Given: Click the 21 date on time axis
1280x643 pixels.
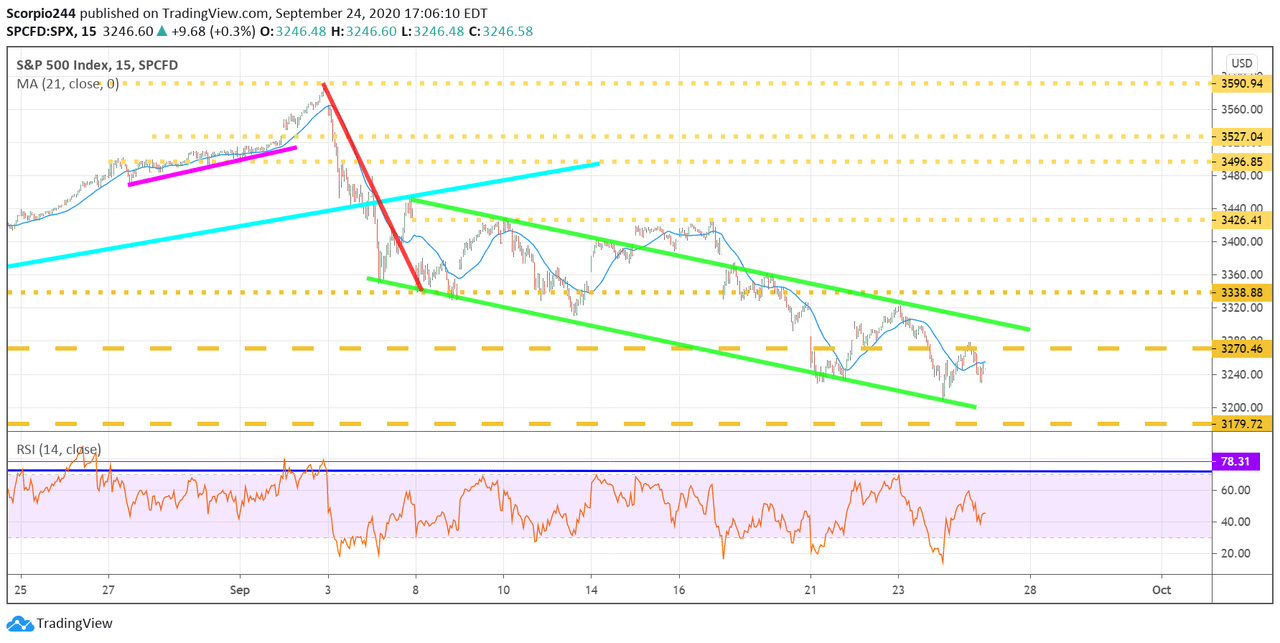Looking at the screenshot, I should [810, 590].
